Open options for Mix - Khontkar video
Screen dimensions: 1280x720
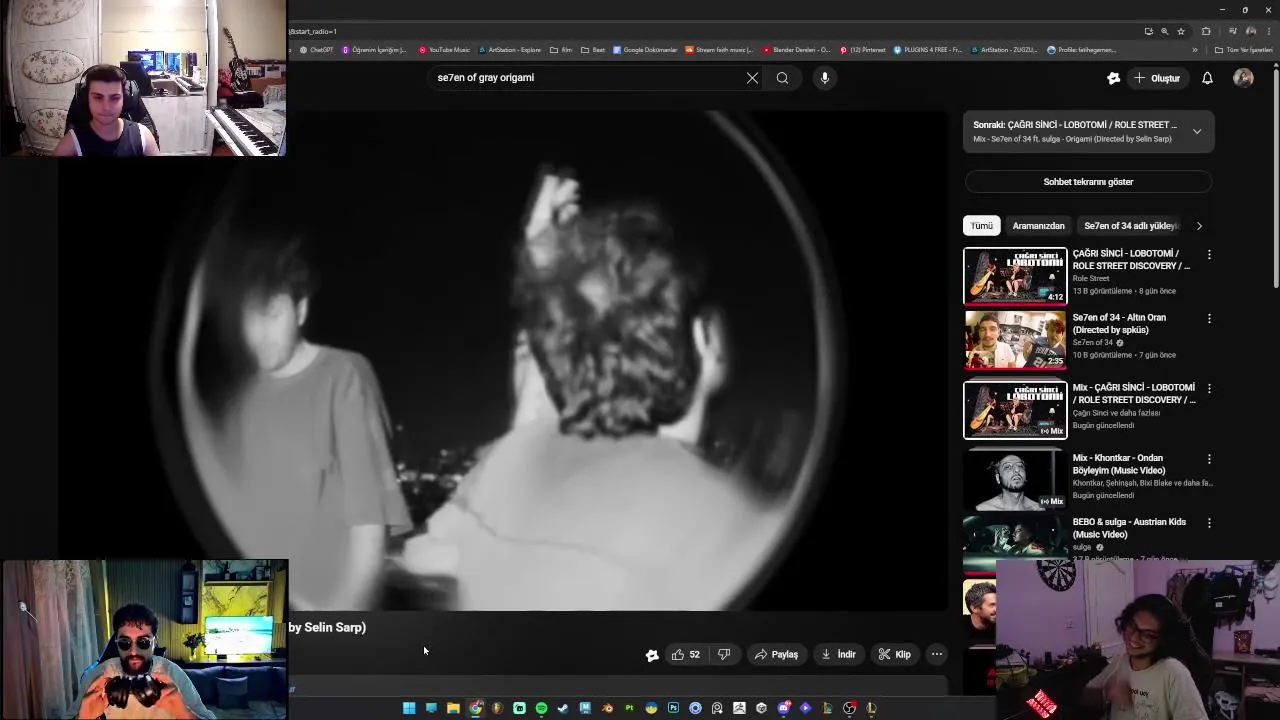click(1209, 459)
